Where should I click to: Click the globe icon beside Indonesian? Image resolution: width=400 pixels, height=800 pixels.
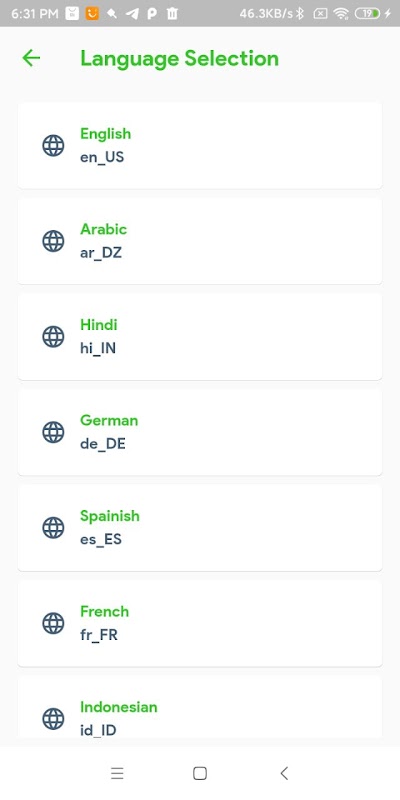point(53,718)
